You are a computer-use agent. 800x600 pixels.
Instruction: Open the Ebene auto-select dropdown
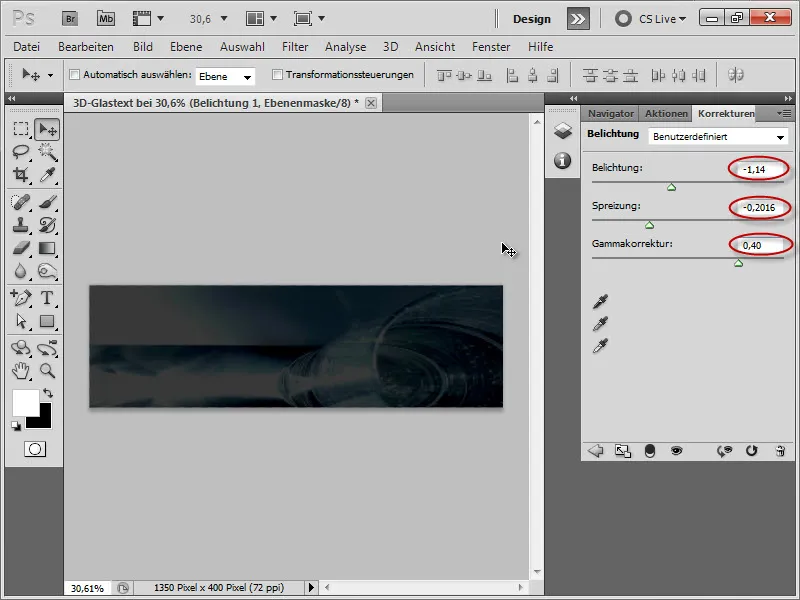pos(225,77)
